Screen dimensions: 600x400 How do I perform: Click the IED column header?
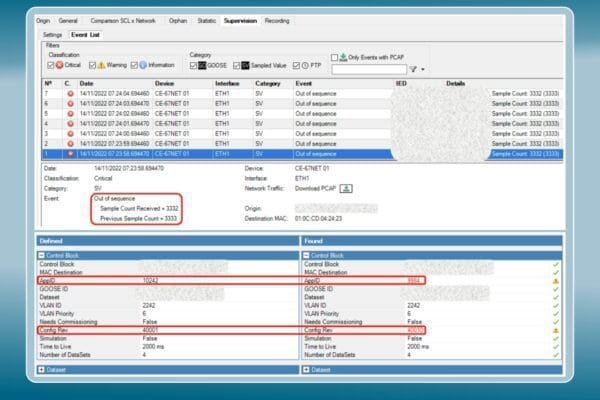401,83
